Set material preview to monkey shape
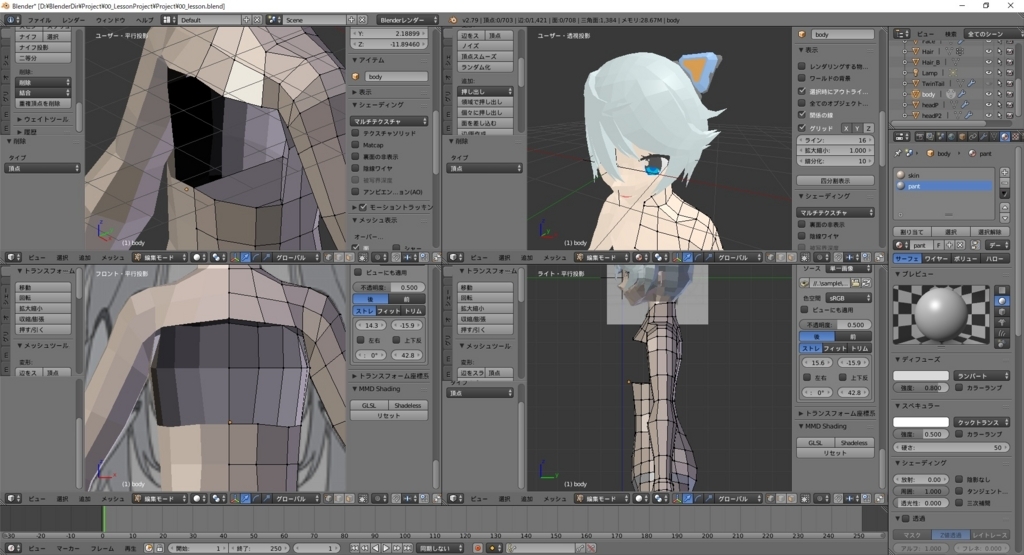Image resolution: width=1024 pixels, height=555 pixels. (1002, 322)
